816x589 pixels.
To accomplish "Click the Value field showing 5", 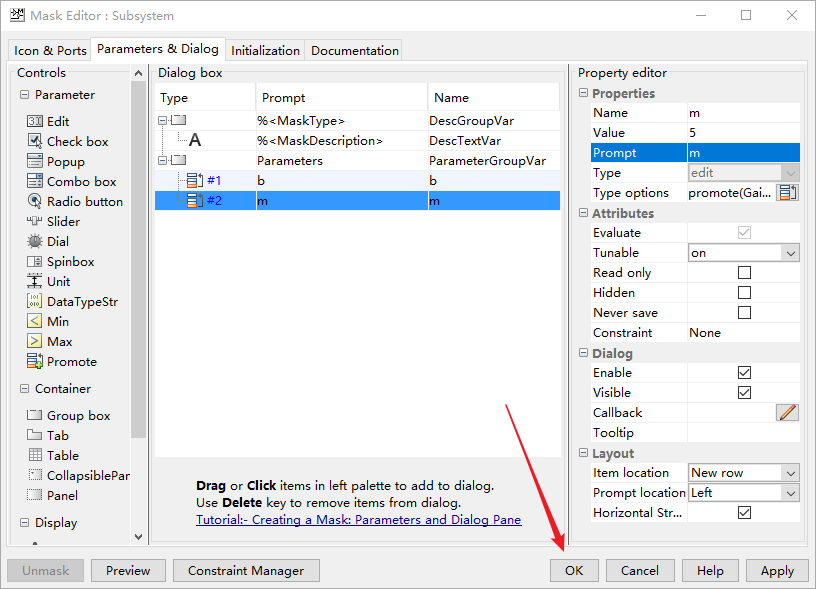I will [x=743, y=133].
